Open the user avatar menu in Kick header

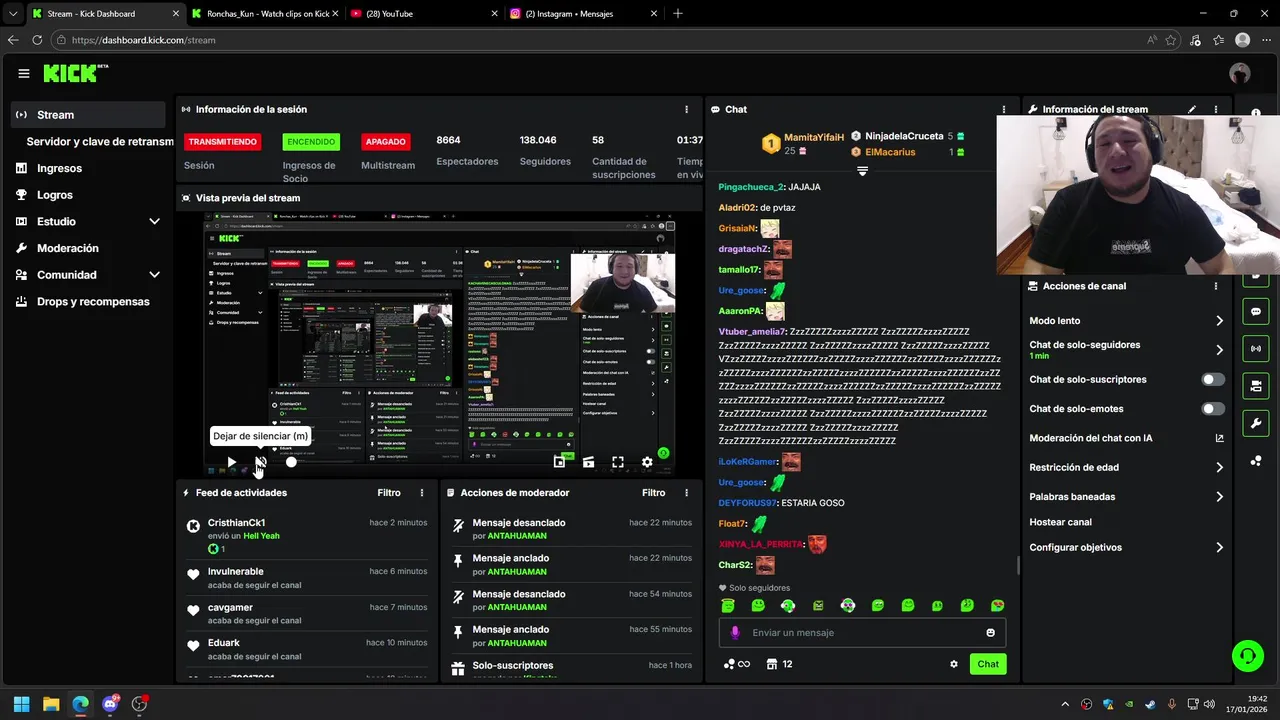click(1240, 73)
